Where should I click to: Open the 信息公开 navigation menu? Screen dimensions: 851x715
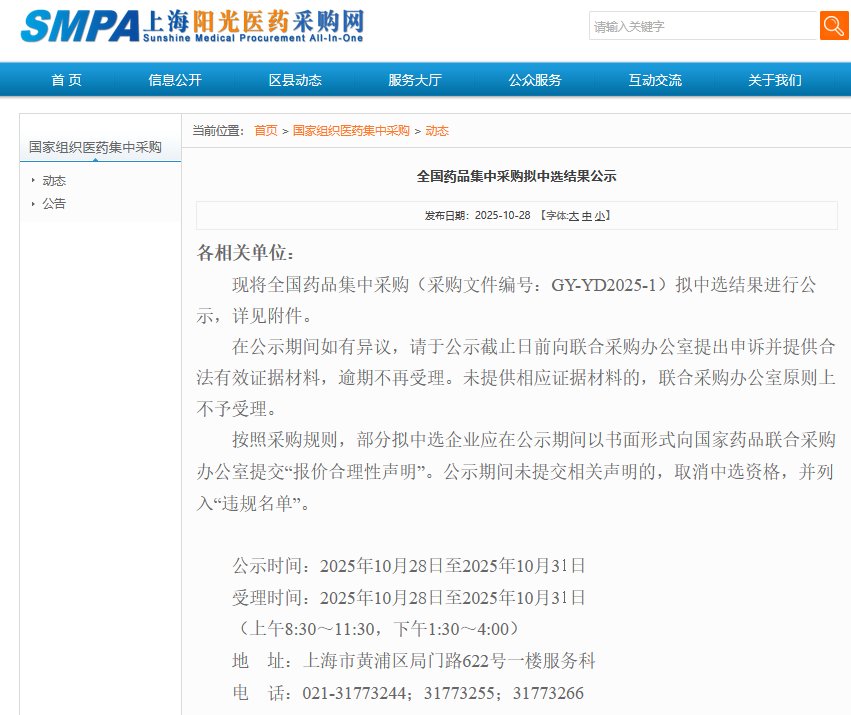coord(175,80)
